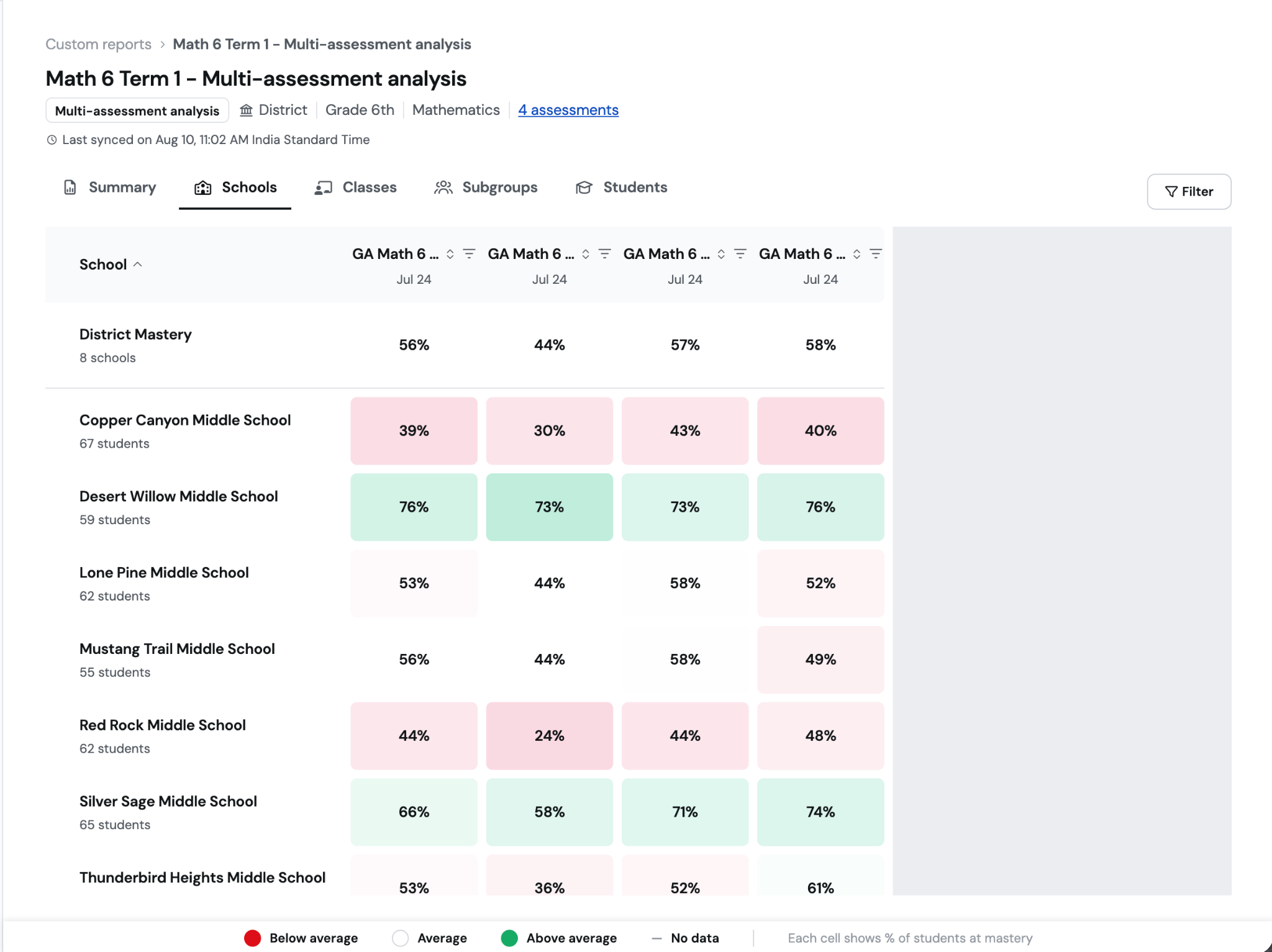Viewport: 1272px width, 952px height.
Task: Sort the second GA Math 6 column
Action: tap(586, 254)
